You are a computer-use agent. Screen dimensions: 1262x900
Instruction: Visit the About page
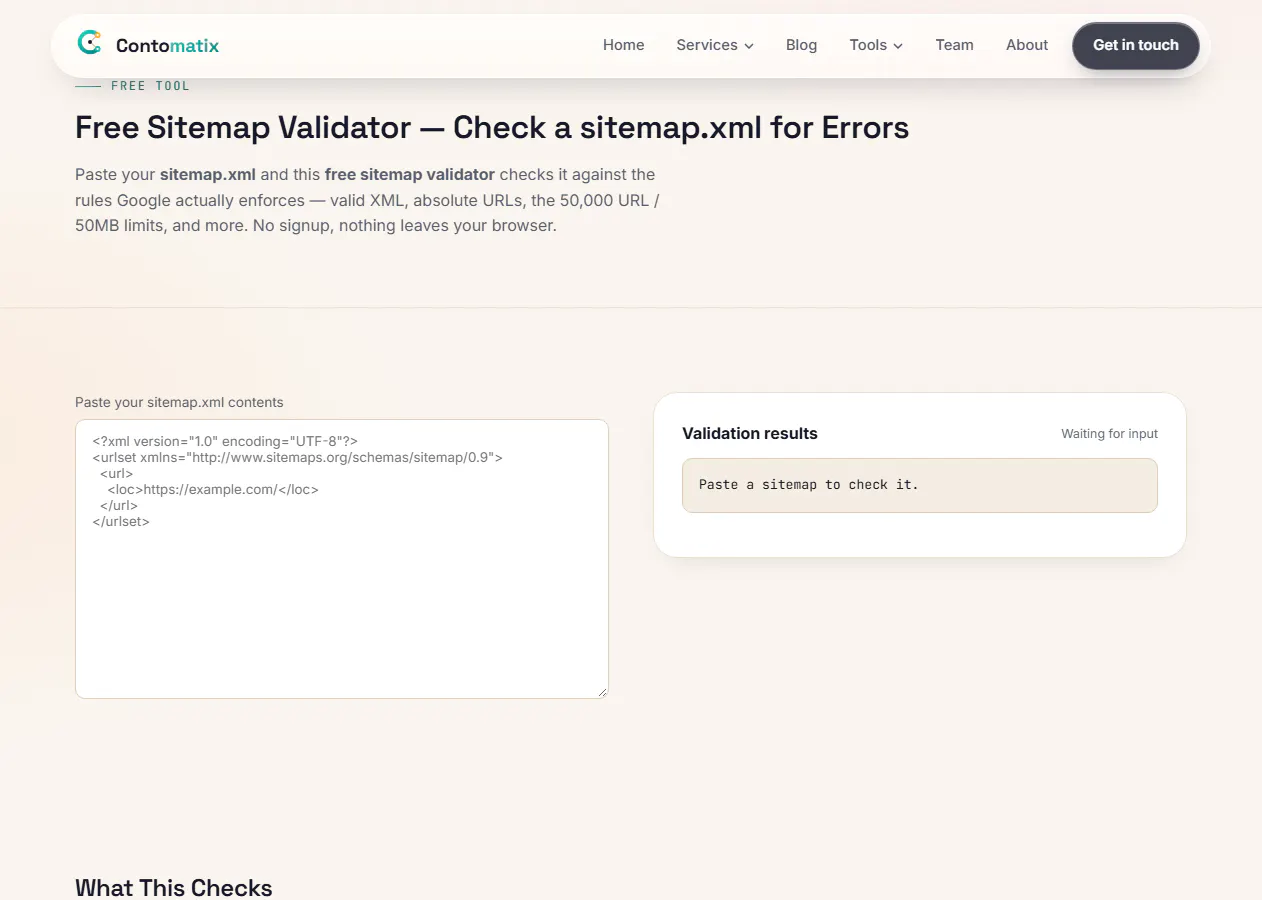tap(1027, 45)
